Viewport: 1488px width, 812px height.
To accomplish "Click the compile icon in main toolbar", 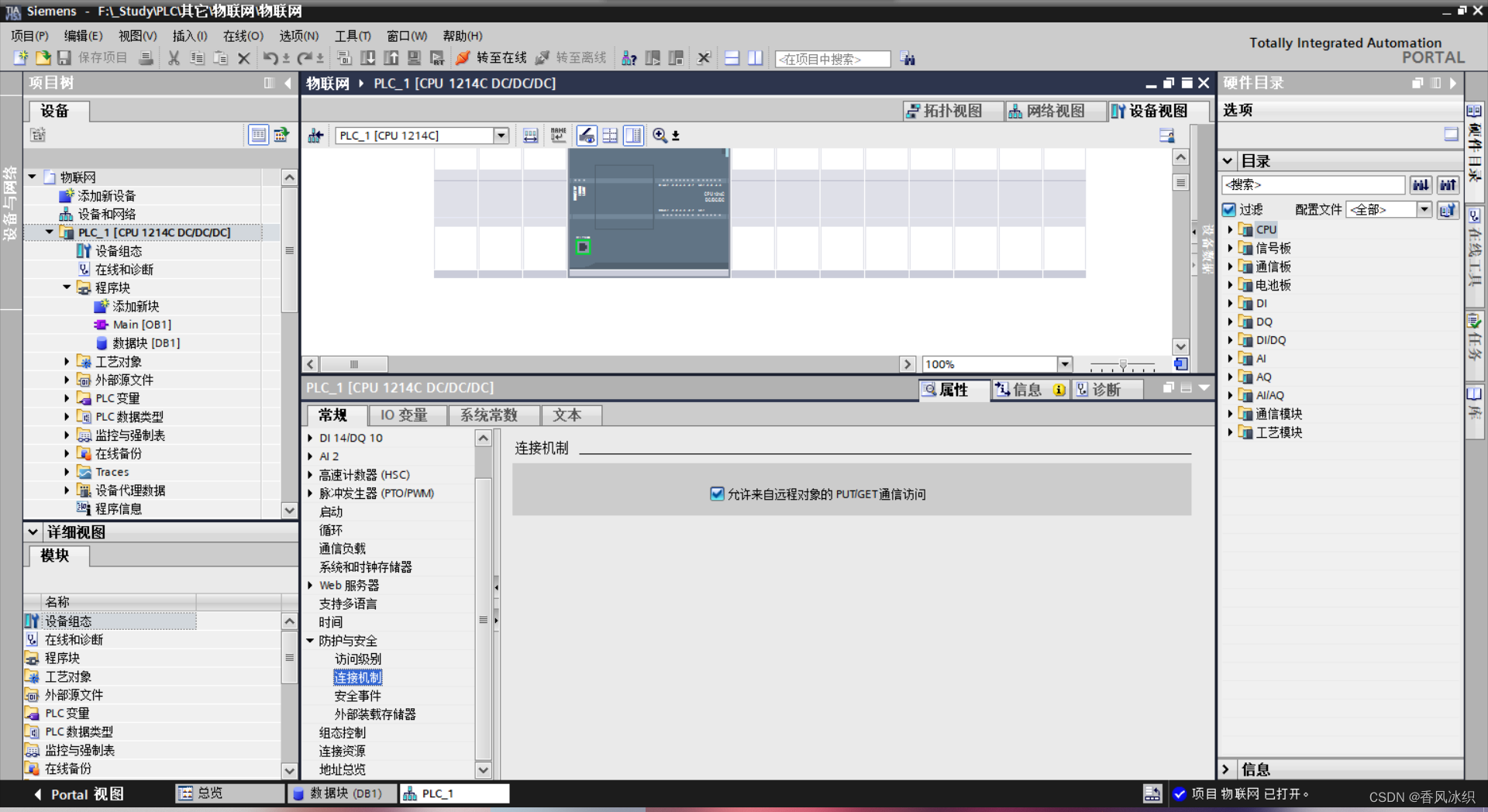I will 345,58.
